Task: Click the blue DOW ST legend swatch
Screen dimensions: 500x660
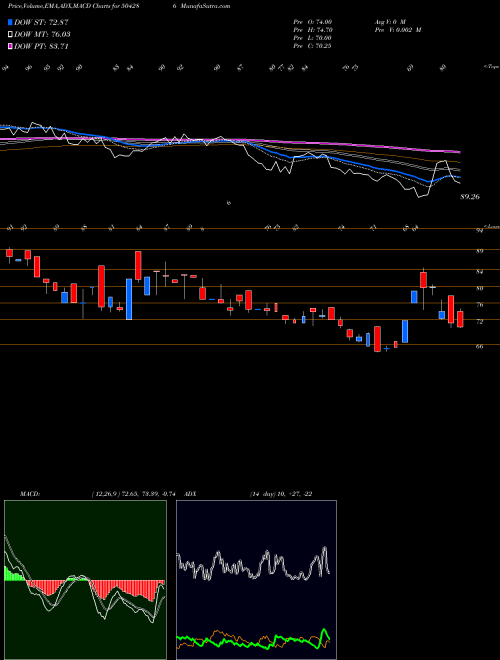Action: click(x=10, y=22)
